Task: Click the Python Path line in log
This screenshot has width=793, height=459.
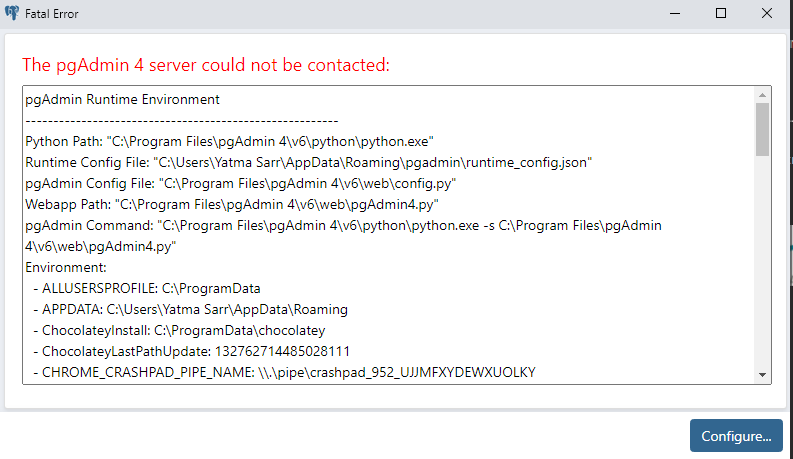Action: click(x=229, y=141)
